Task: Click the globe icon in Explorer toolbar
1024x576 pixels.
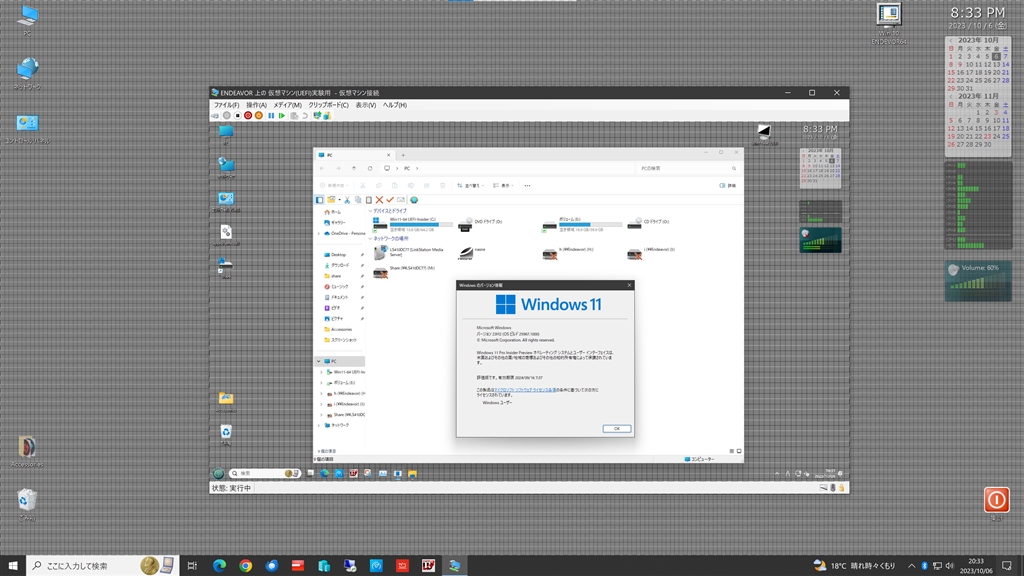Action: tap(414, 200)
